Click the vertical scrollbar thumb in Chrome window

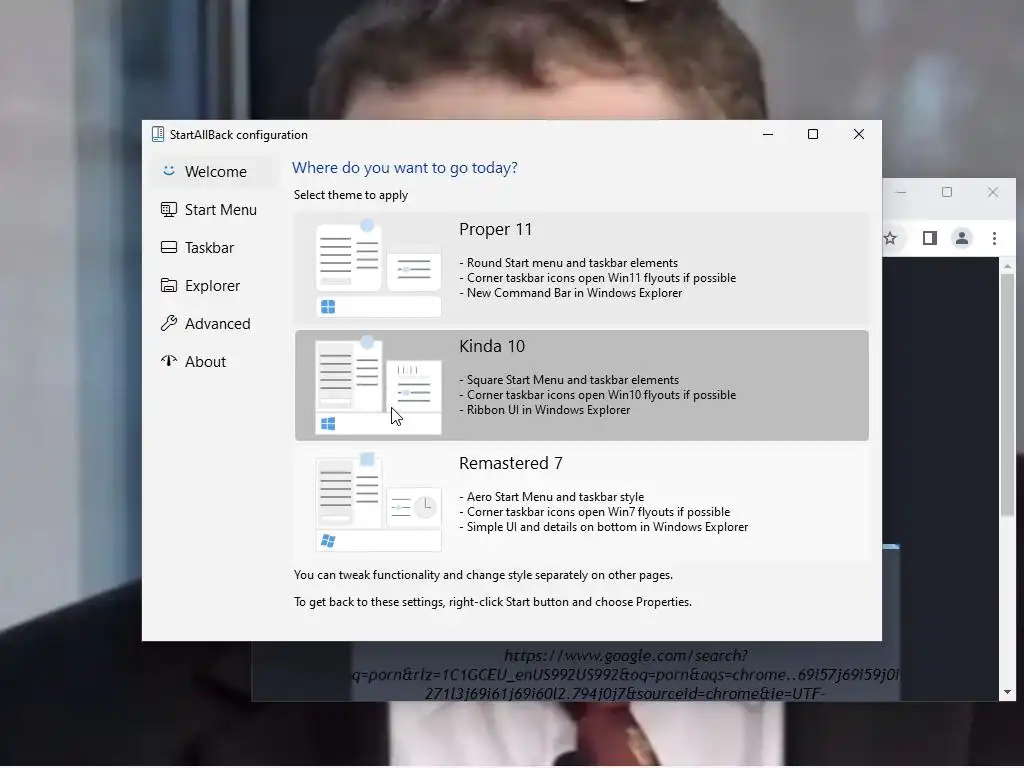point(1007,394)
